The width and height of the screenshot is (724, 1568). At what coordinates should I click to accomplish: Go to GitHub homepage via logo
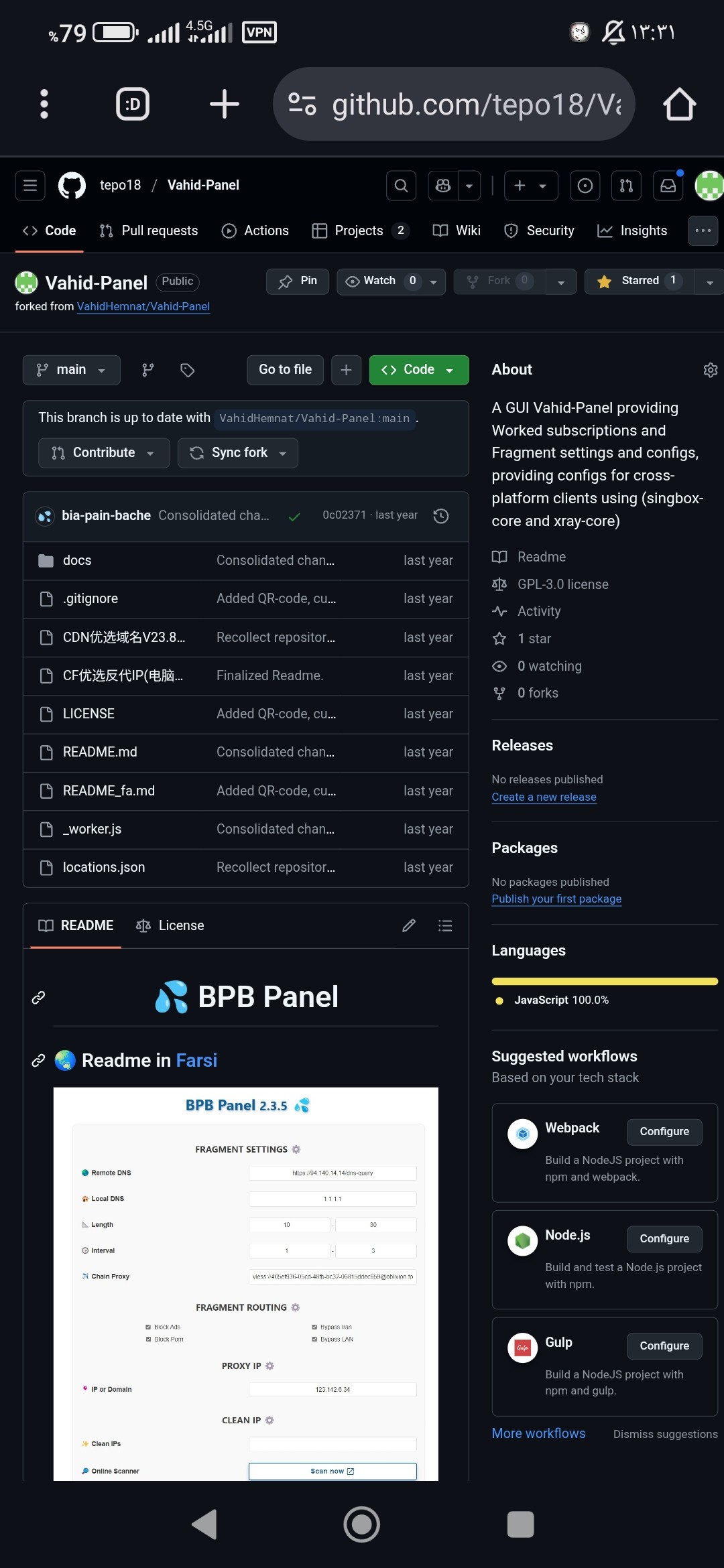tap(72, 186)
